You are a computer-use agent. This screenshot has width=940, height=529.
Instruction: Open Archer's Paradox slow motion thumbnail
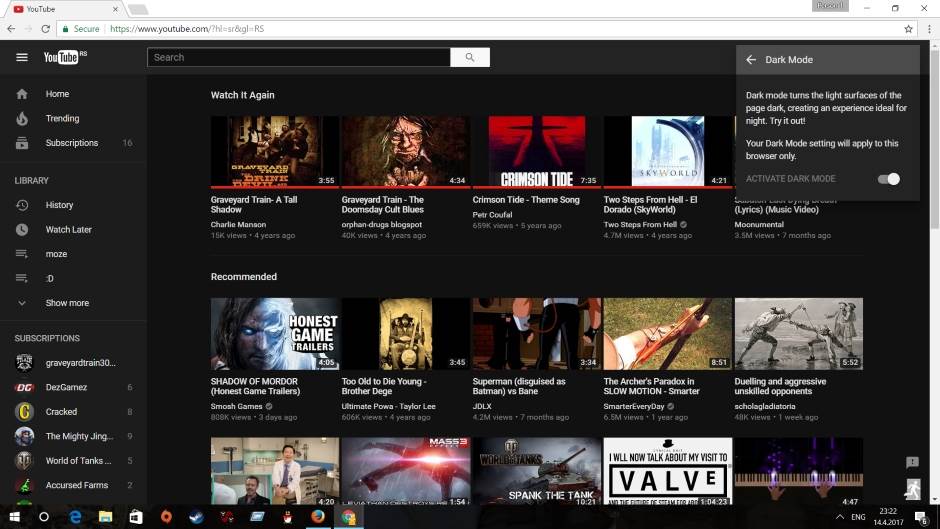click(667, 333)
